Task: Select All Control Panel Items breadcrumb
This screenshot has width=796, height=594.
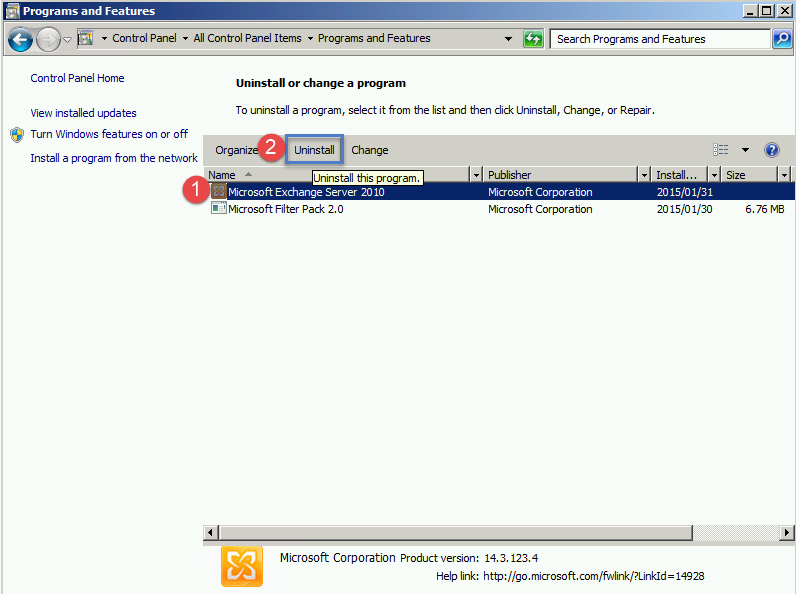Action: pos(247,38)
